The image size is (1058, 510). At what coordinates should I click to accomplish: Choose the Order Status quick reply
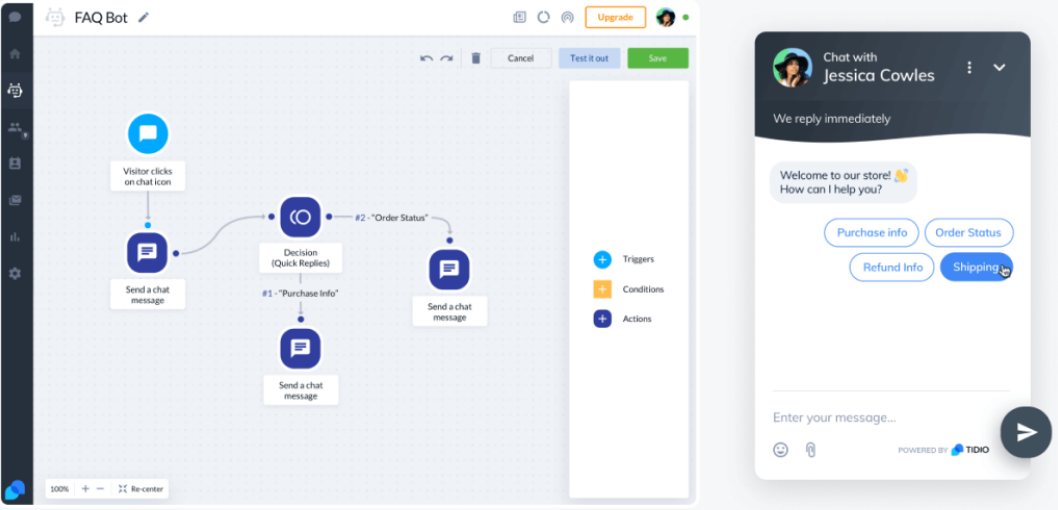point(968,233)
